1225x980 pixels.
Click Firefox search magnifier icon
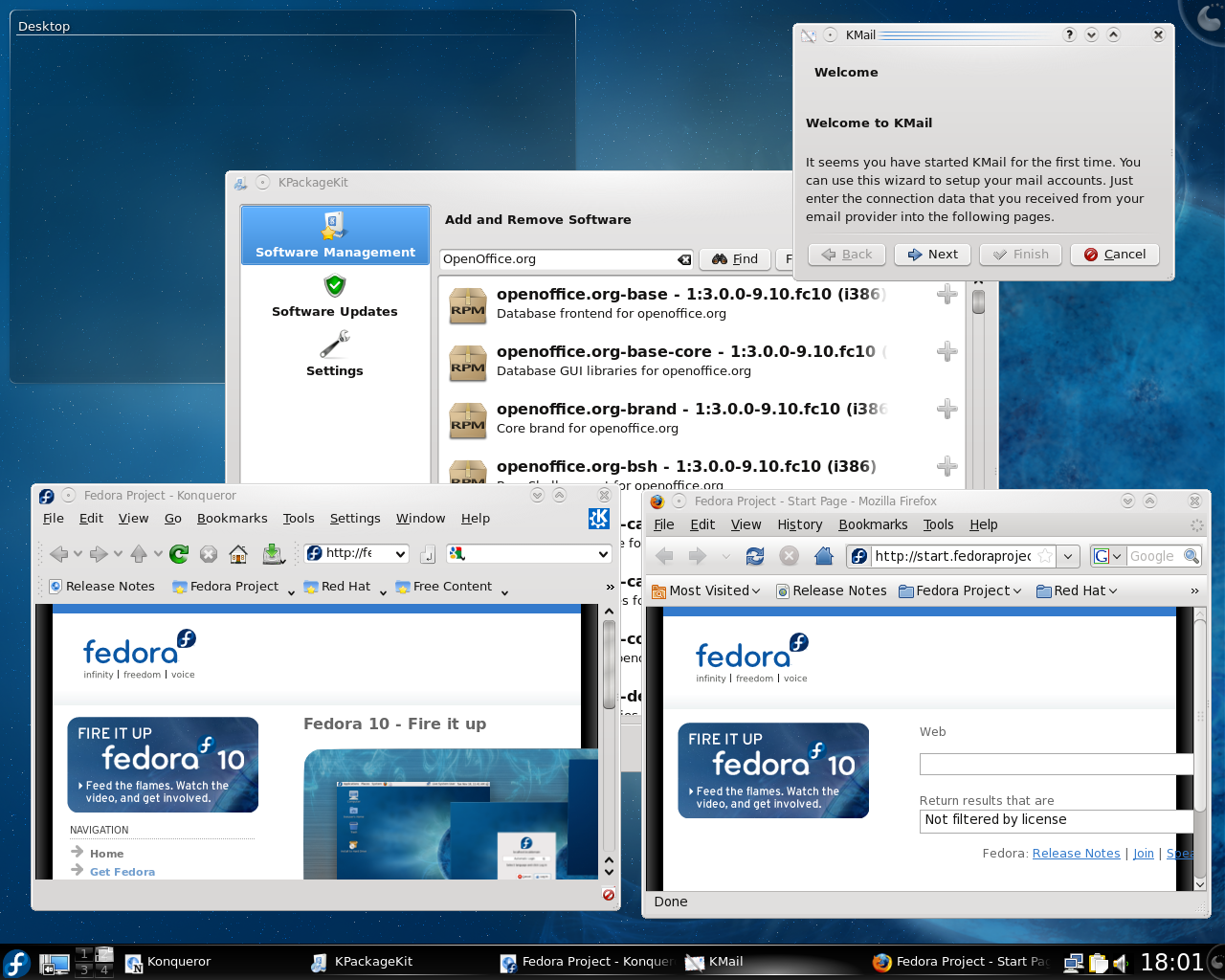point(1192,556)
